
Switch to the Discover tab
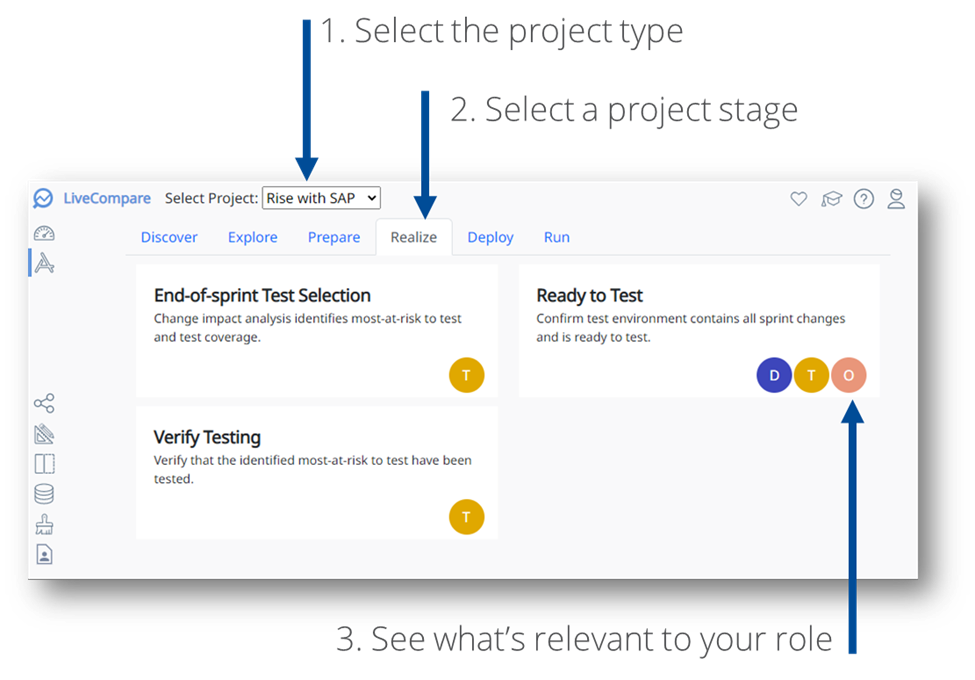click(x=169, y=237)
